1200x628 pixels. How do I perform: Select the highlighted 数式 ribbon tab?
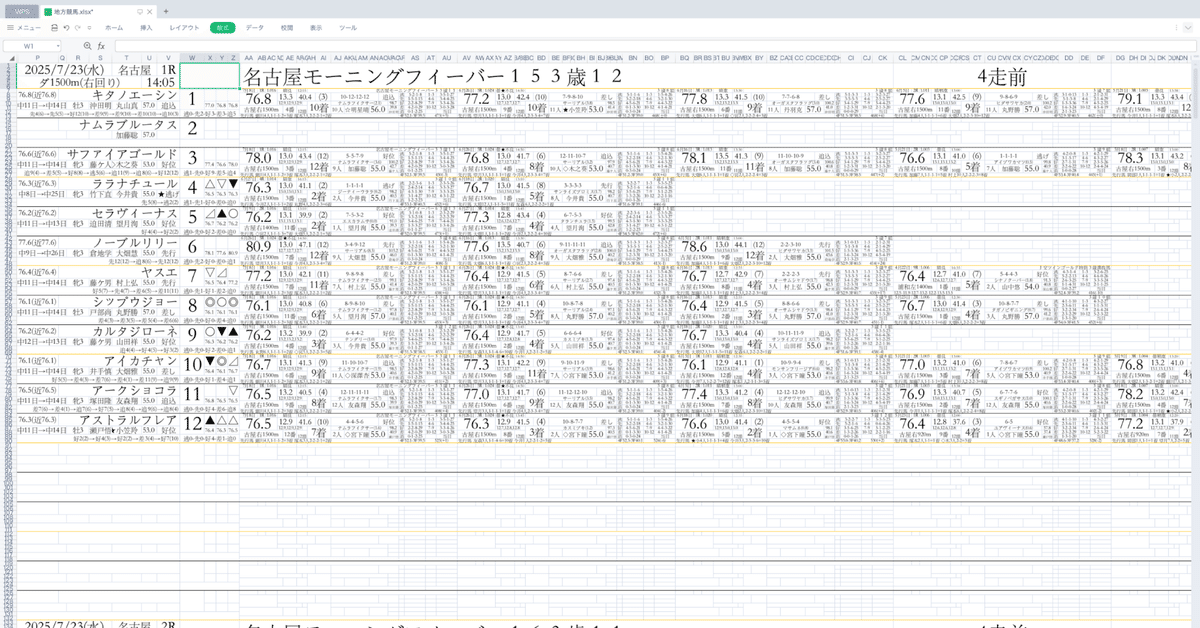(x=222, y=28)
